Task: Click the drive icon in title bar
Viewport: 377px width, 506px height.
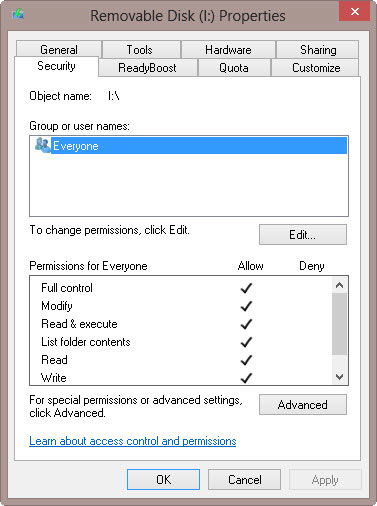Action: click(x=18, y=15)
